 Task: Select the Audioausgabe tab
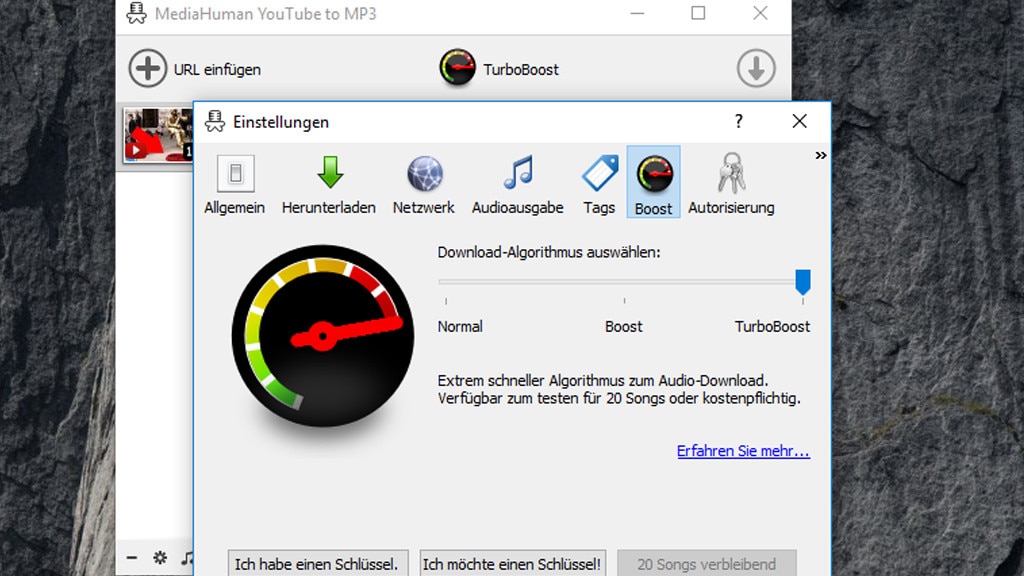(x=518, y=184)
